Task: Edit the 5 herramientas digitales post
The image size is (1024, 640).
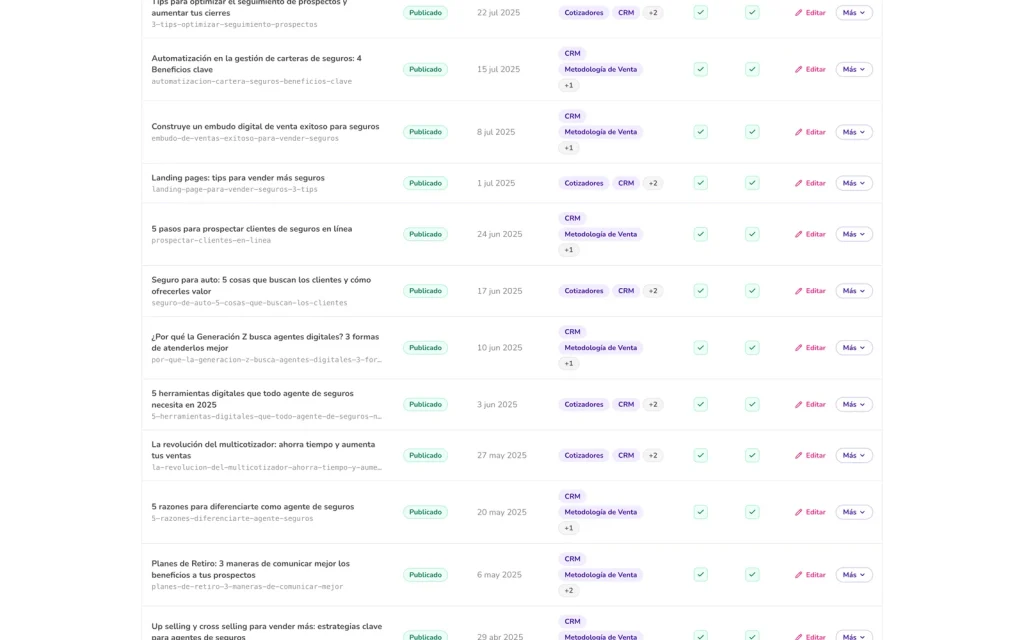Action: [x=810, y=404]
